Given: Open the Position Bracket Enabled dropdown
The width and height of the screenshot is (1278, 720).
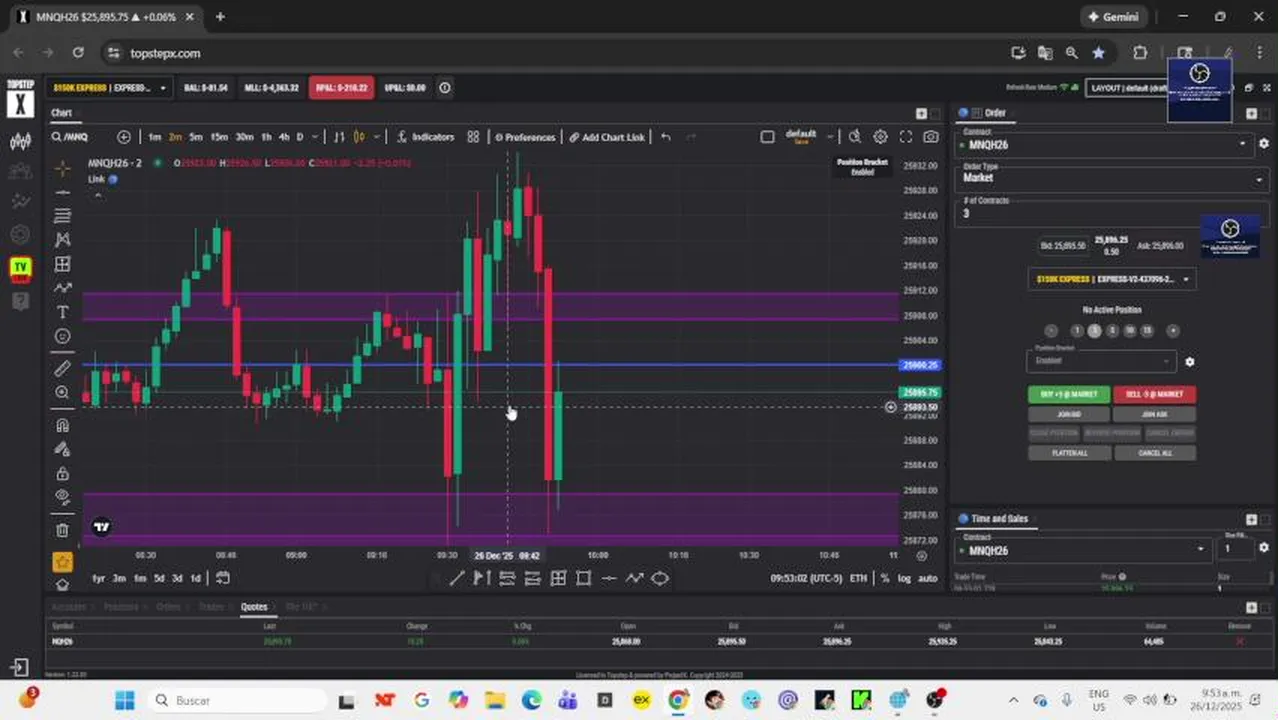Looking at the screenshot, I should 1101,359.
